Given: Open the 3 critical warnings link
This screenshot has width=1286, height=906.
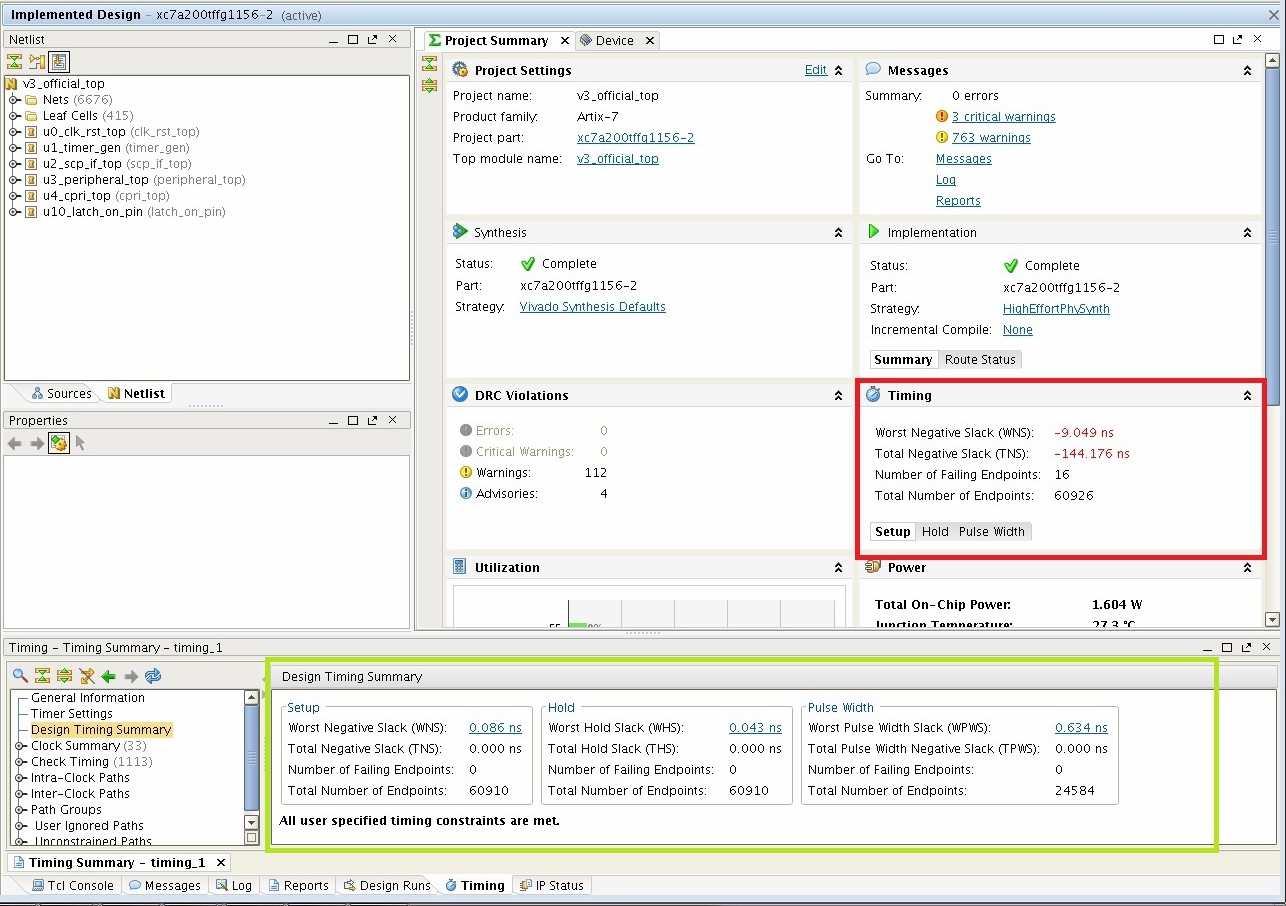Looking at the screenshot, I should coord(1003,117).
